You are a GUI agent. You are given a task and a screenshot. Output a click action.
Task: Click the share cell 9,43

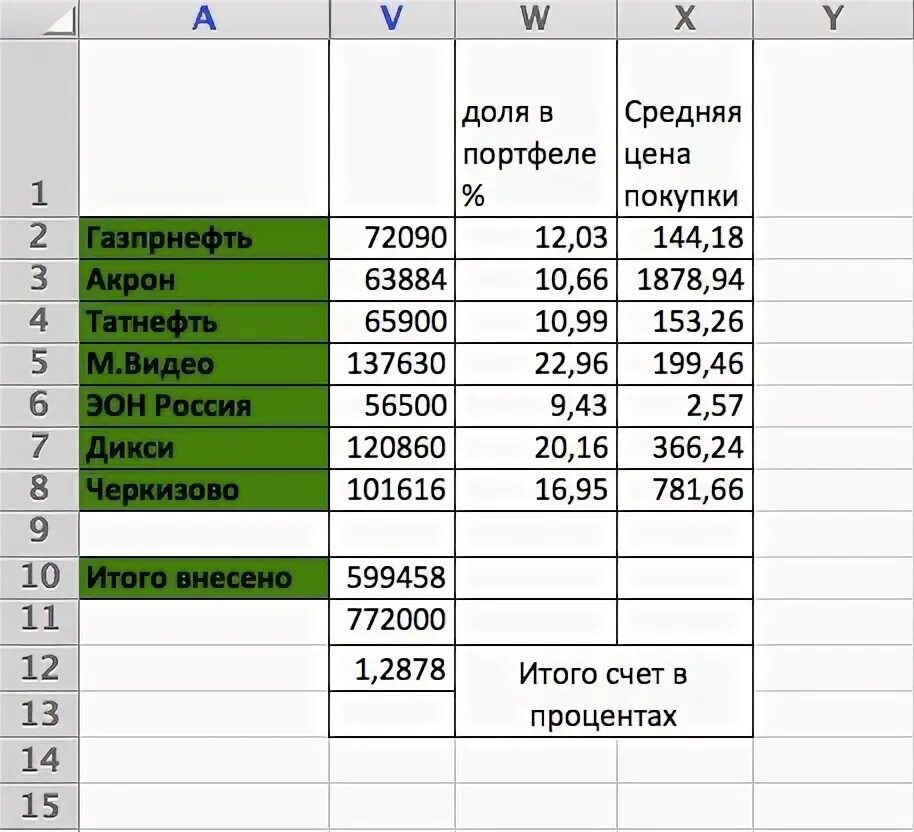(x=536, y=405)
